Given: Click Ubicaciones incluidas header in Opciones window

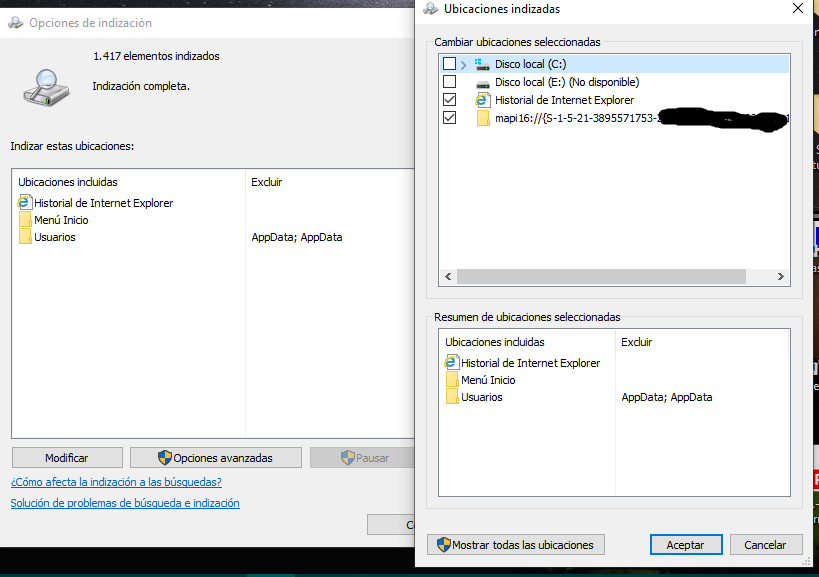Looking at the screenshot, I should pos(68,182).
